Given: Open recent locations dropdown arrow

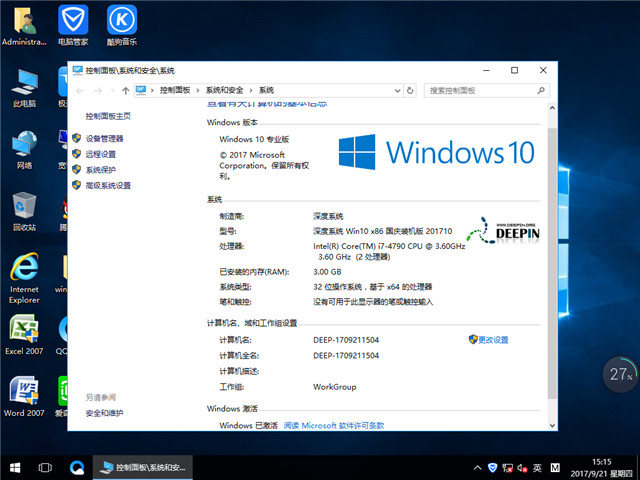Looking at the screenshot, I should (113, 91).
